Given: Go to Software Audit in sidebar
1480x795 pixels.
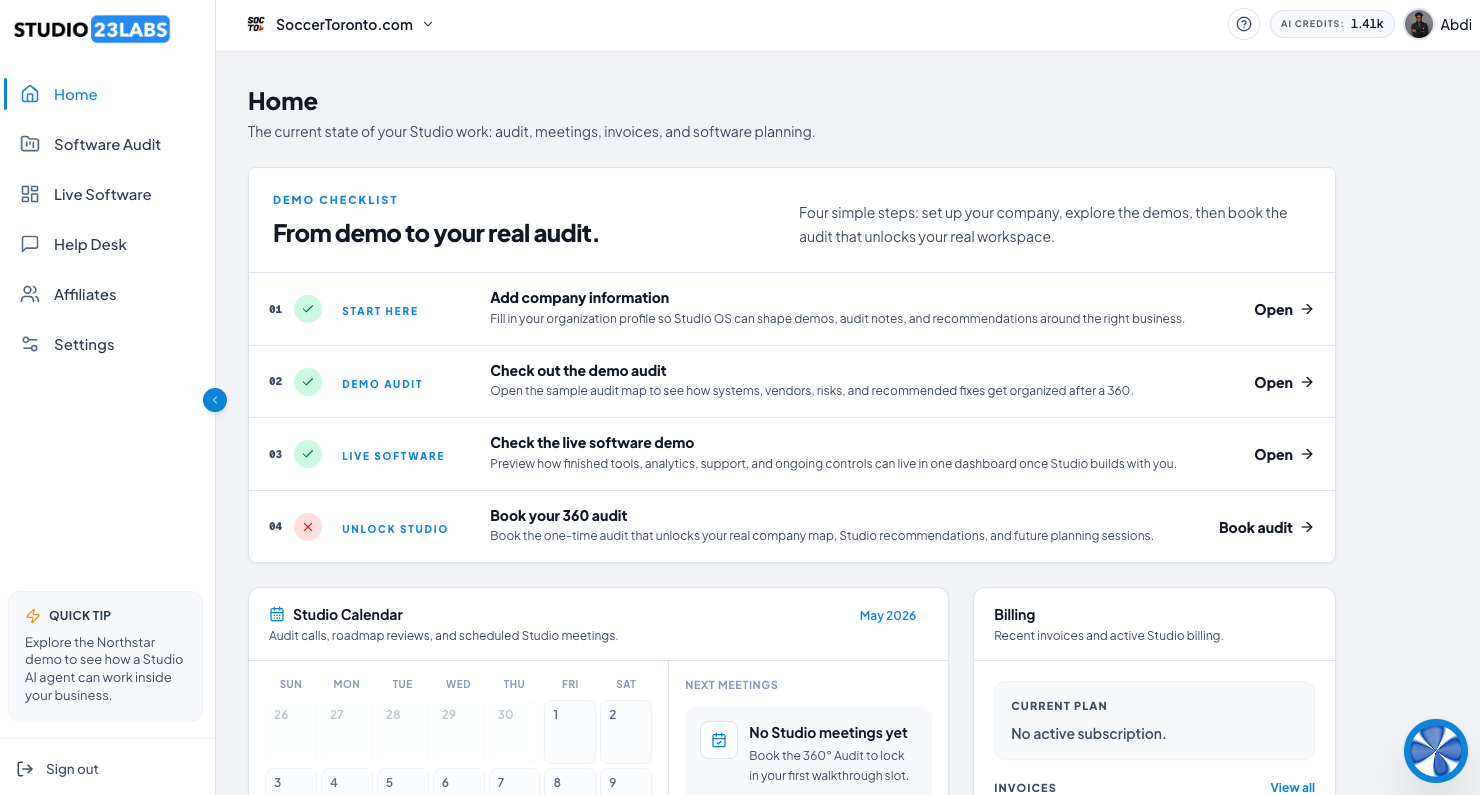Looking at the screenshot, I should click(107, 144).
